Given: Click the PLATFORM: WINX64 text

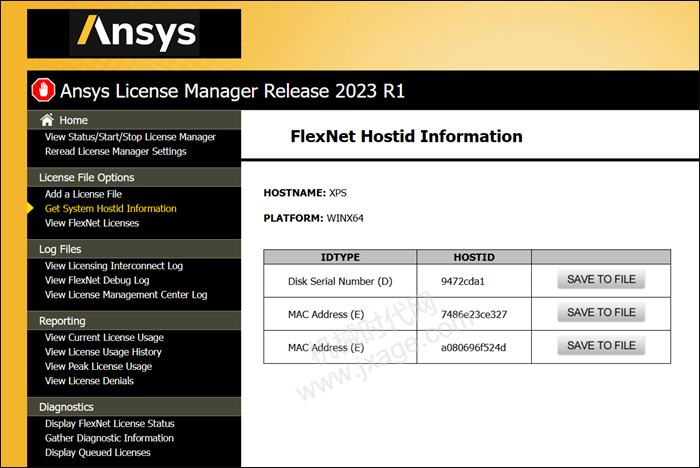Looking at the screenshot, I should pos(313,218).
